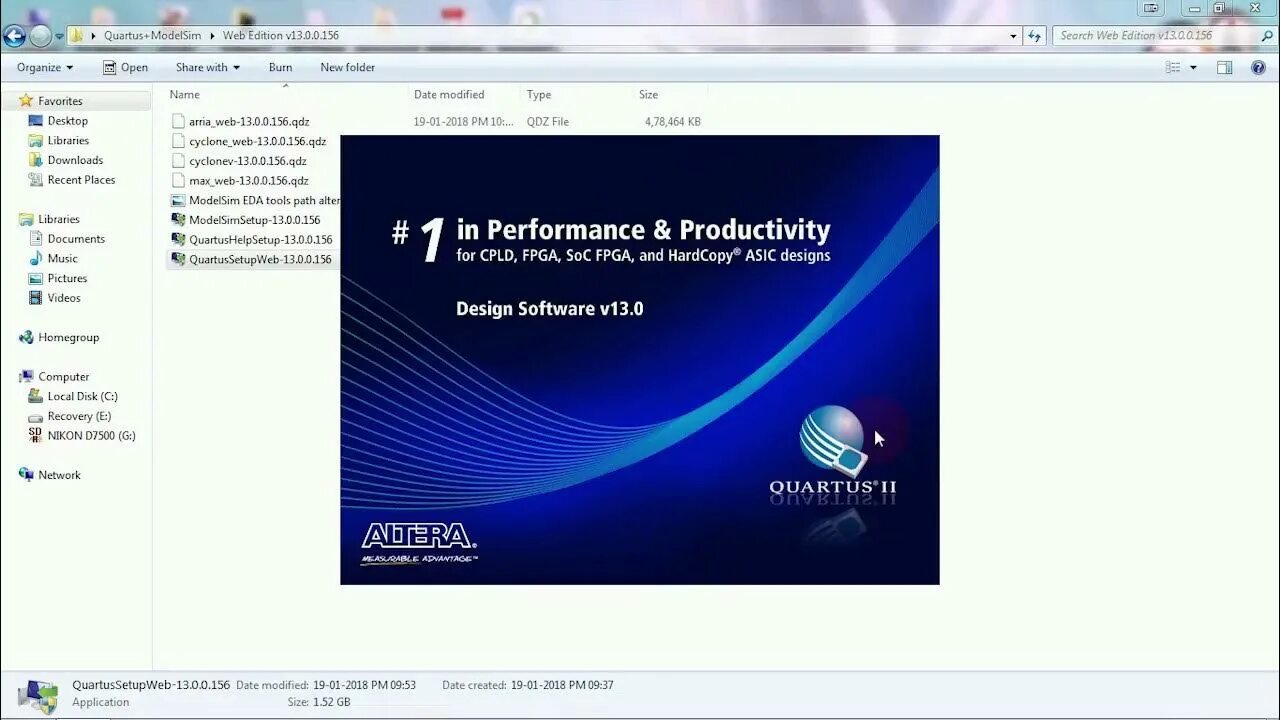Open the Organize menu
The height and width of the screenshot is (720, 1280).
click(x=45, y=67)
